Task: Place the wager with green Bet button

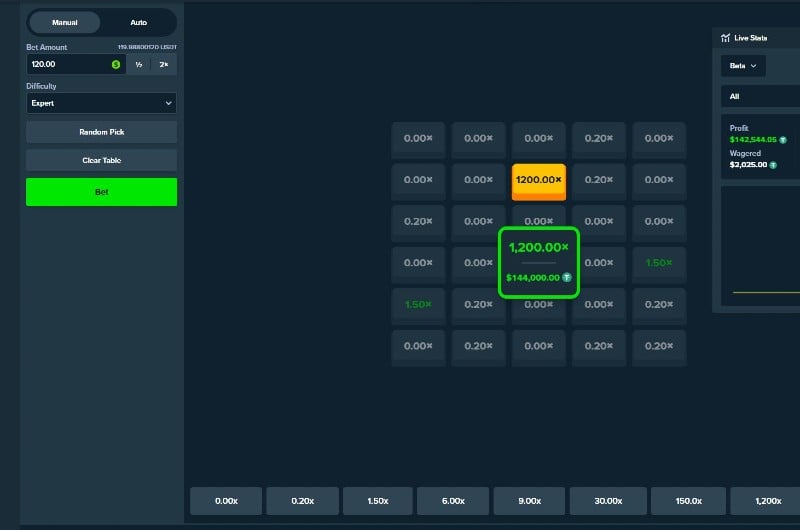Action: click(101, 192)
